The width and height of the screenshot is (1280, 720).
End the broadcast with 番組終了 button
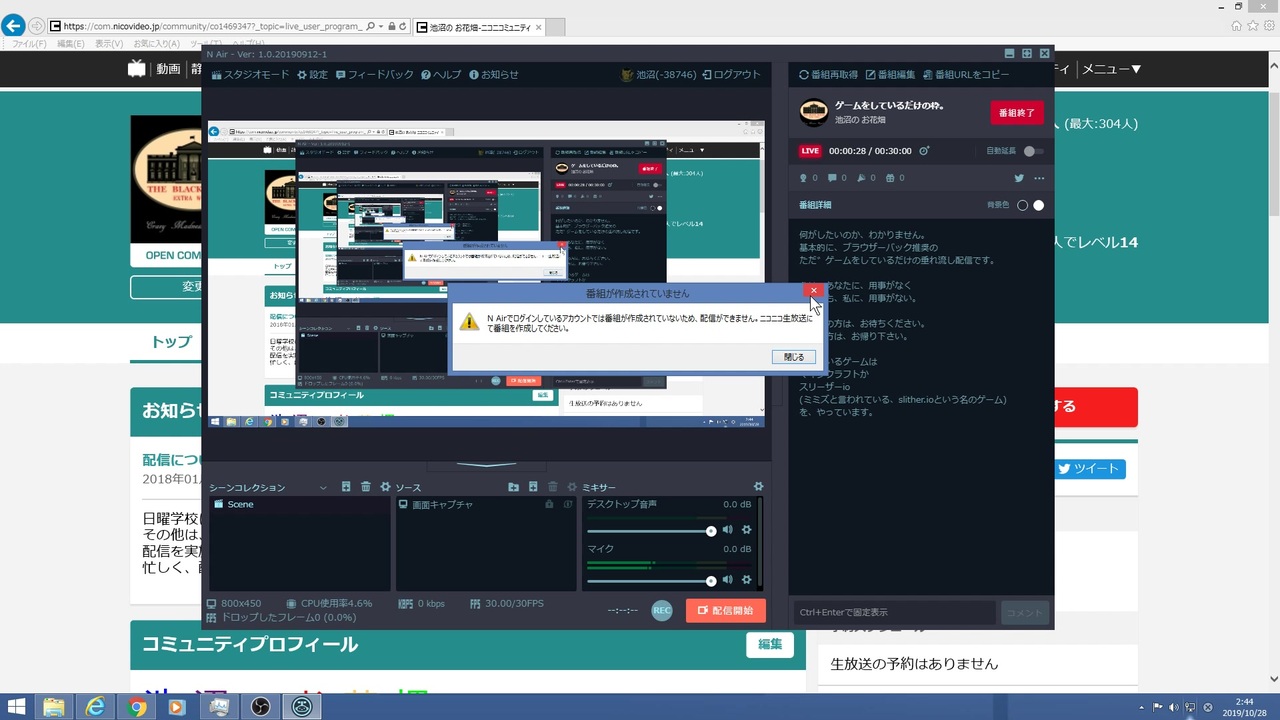coord(1018,113)
